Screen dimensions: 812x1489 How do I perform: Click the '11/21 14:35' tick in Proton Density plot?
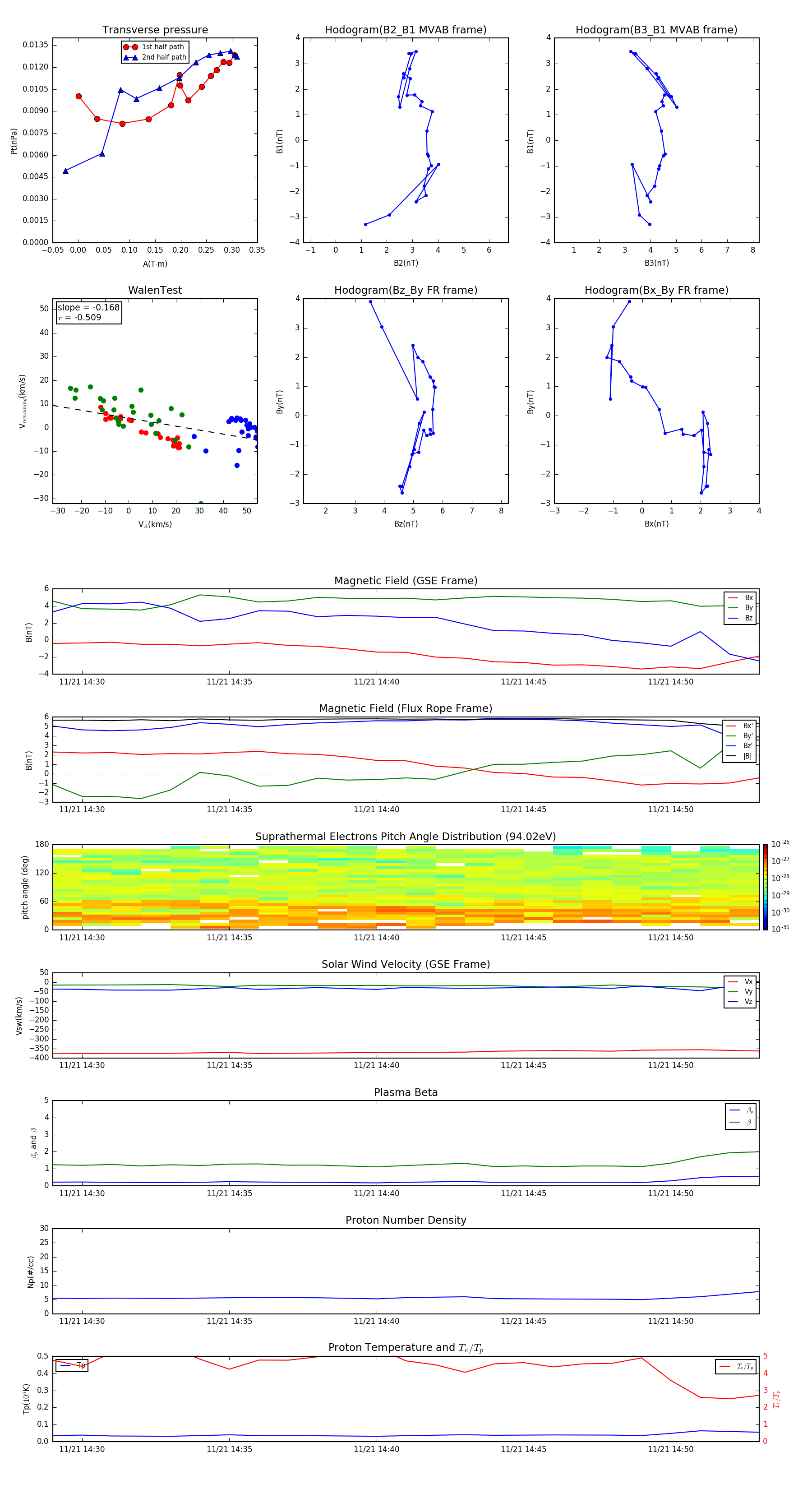point(230,1321)
